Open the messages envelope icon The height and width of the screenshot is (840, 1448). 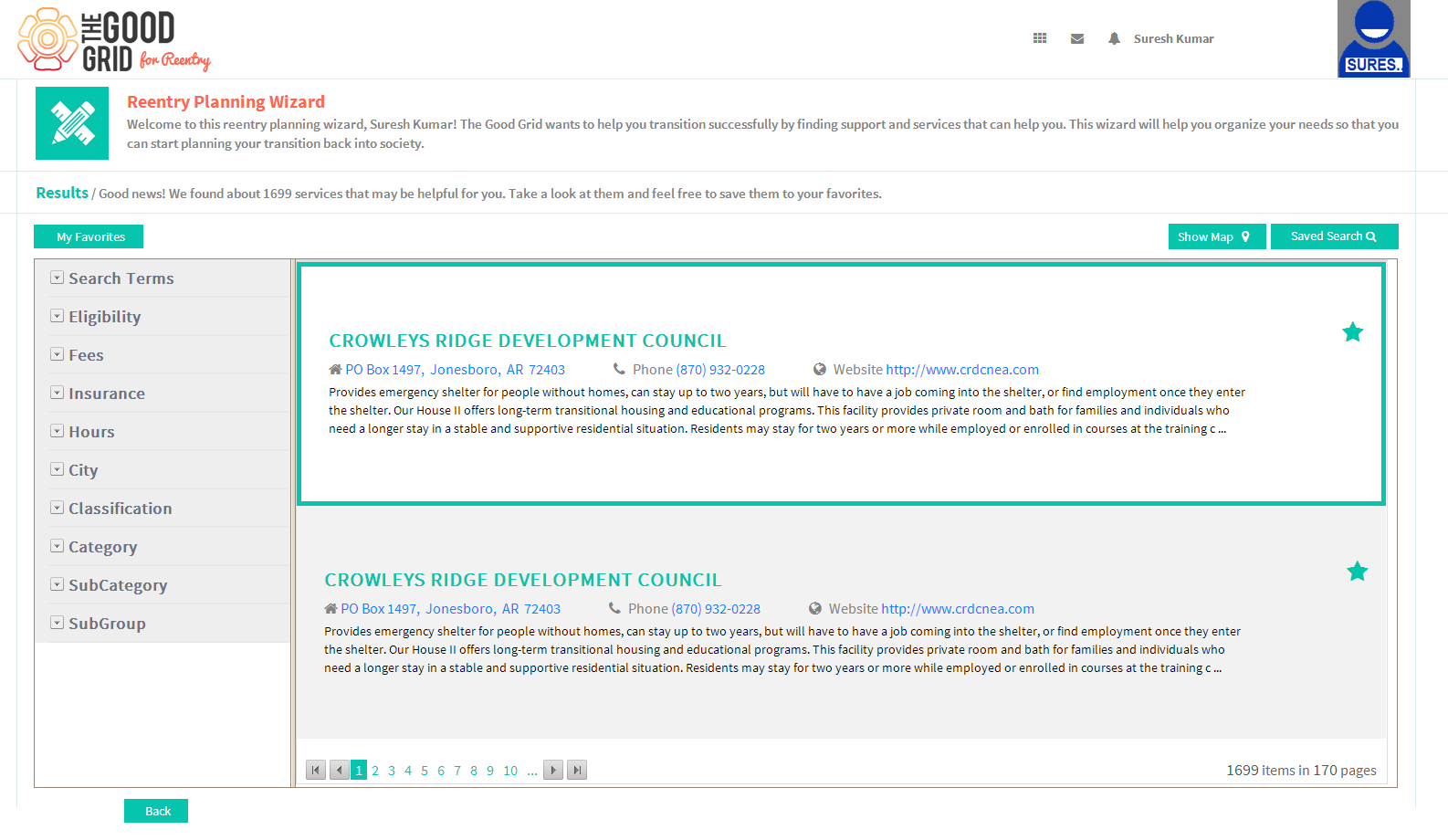pyautogui.click(x=1077, y=38)
